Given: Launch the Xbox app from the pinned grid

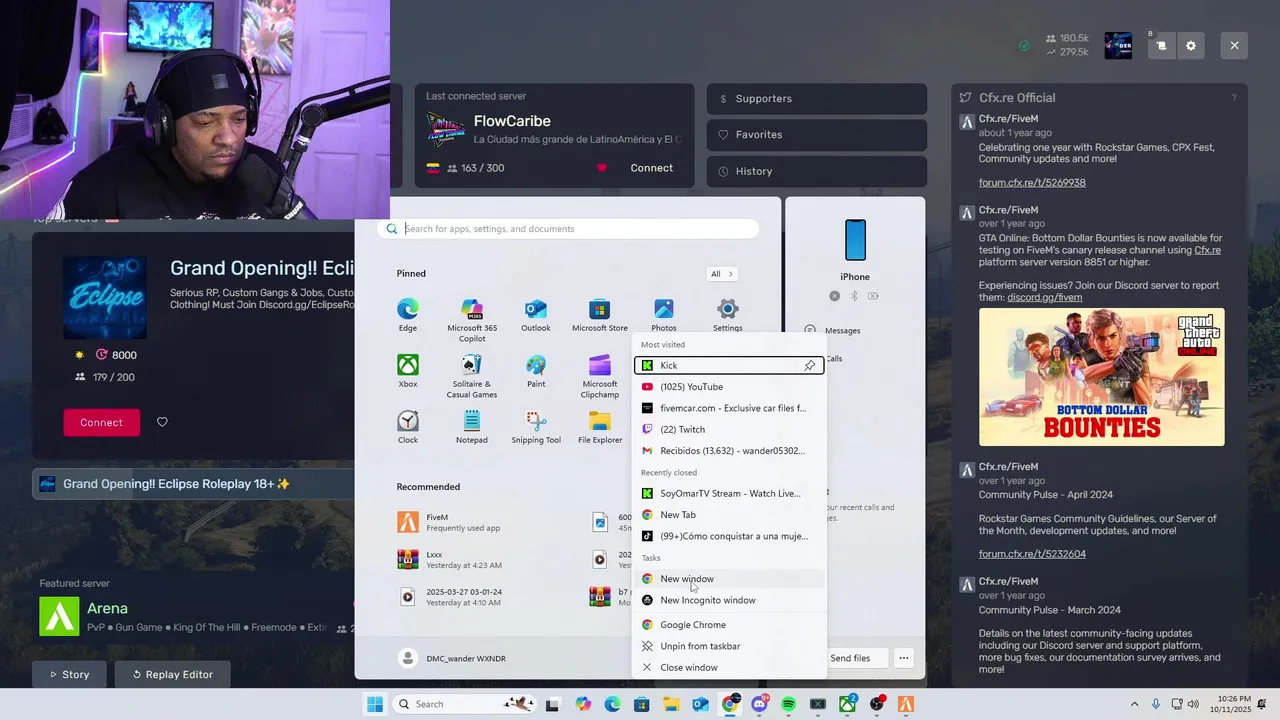Looking at the screenshot, I should click(x=408, y=371).
